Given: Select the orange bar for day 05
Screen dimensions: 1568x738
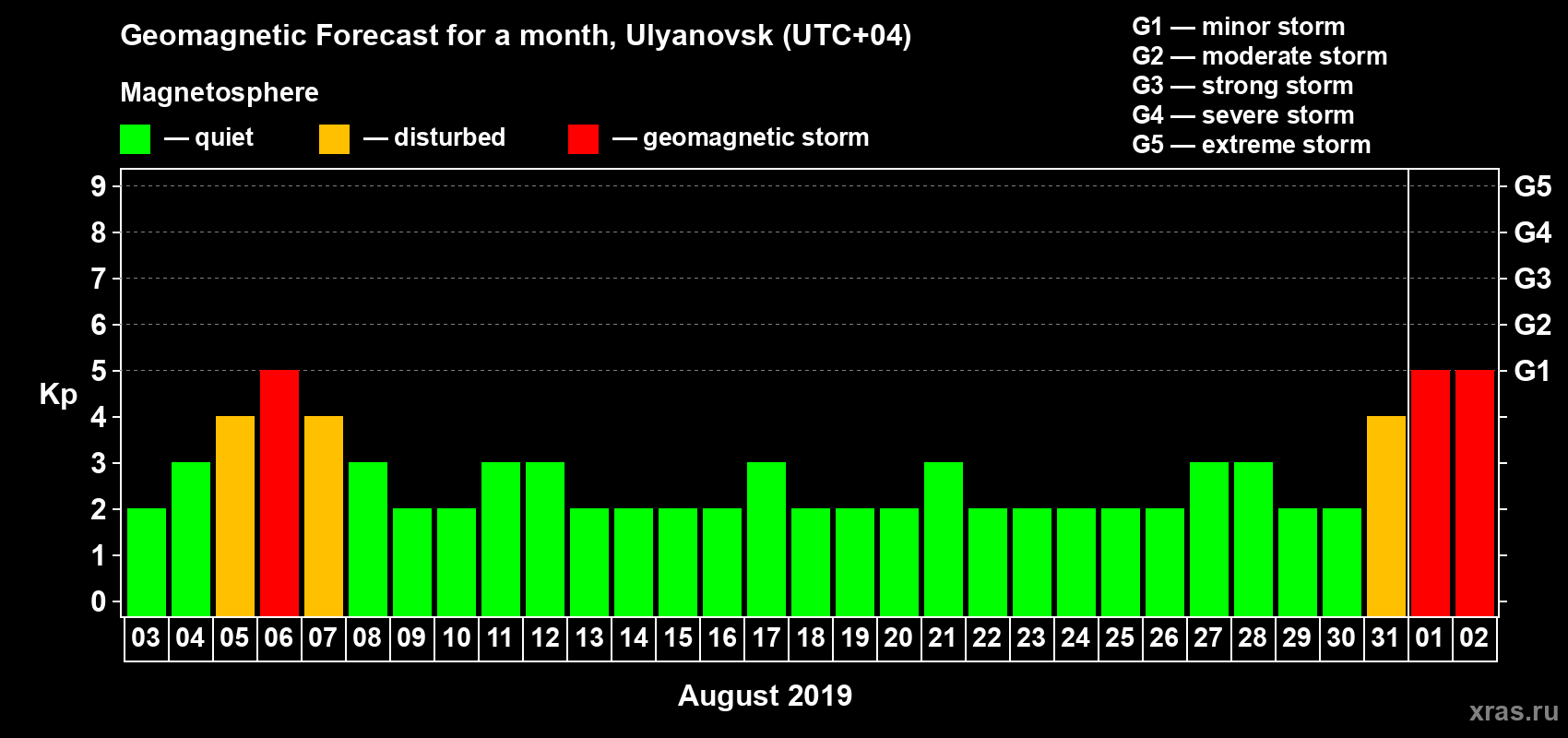Looking at the screenshot, I should (x=235, y=516).
